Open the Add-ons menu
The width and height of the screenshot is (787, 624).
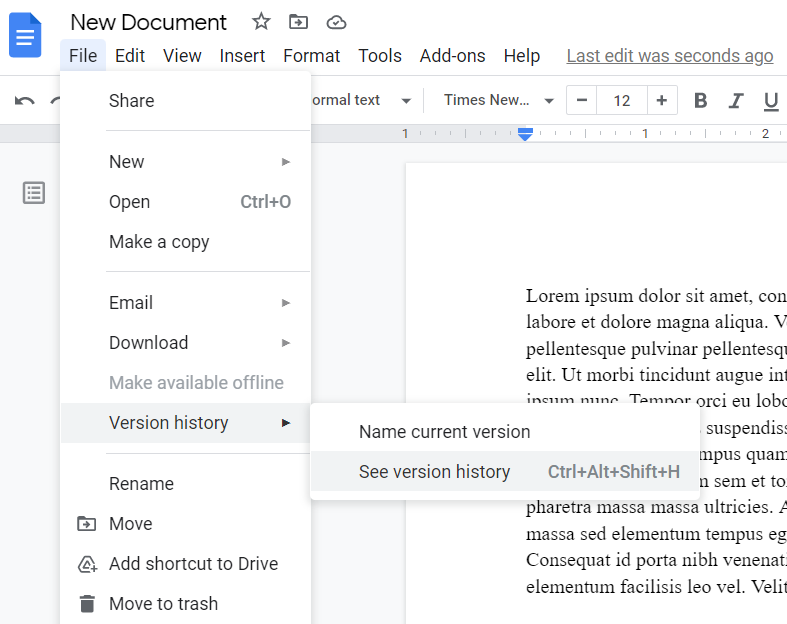453,56
